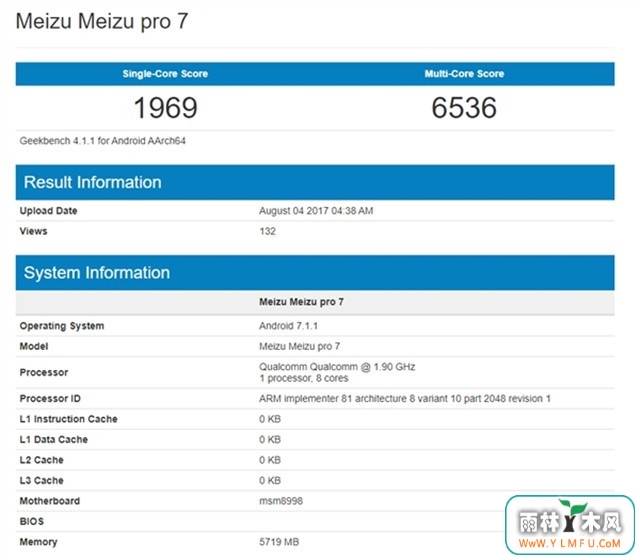Image resolution: width=640 pixels, height=560 pixels.
Task: Click the page title 'Meizu Meizu pro 7'
Action: pyautogui.click(x=102, y=22)
